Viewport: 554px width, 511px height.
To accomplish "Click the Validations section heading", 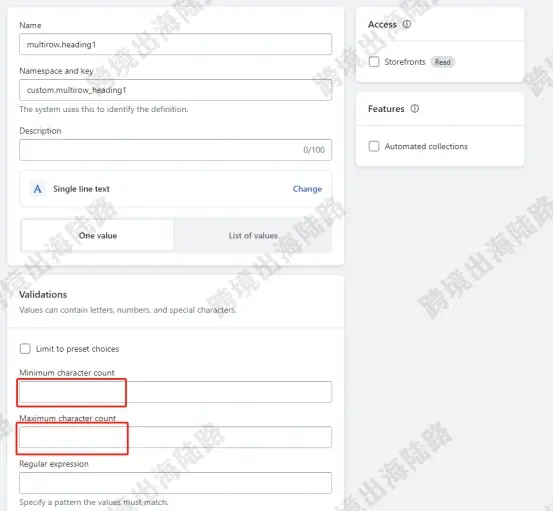I will point(43,294).
